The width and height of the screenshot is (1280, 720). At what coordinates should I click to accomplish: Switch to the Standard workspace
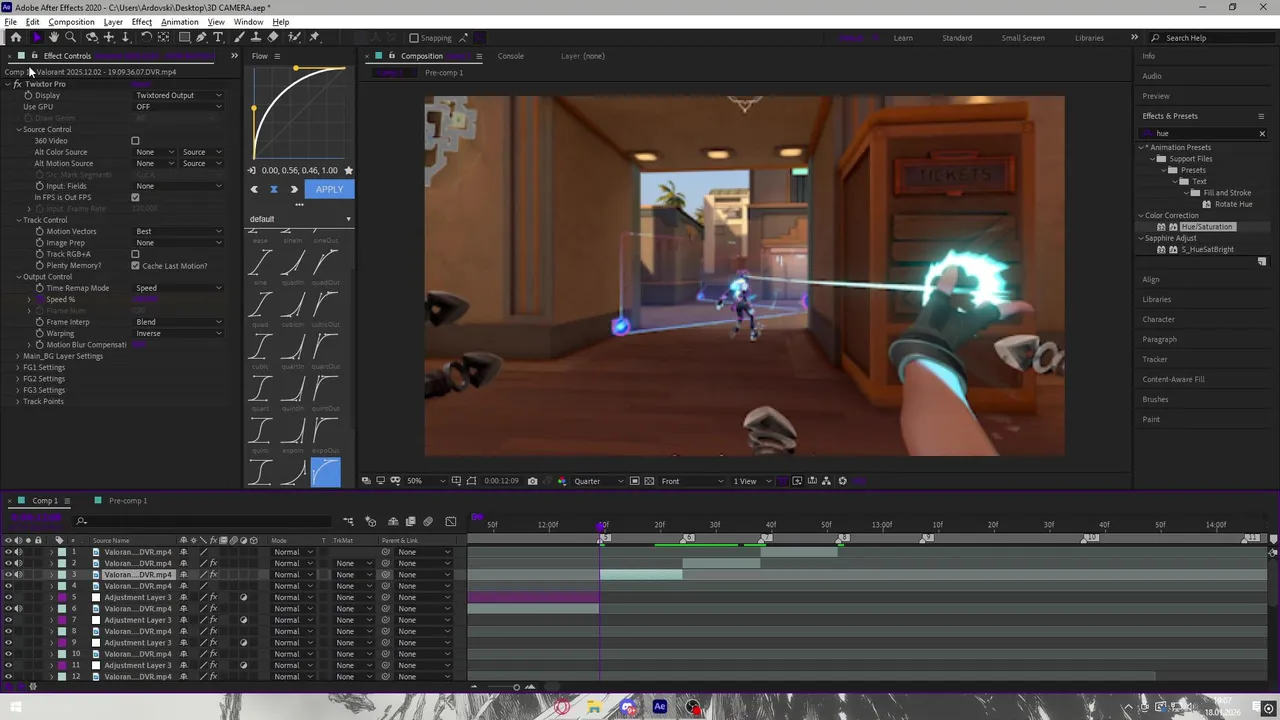(957, 38)
